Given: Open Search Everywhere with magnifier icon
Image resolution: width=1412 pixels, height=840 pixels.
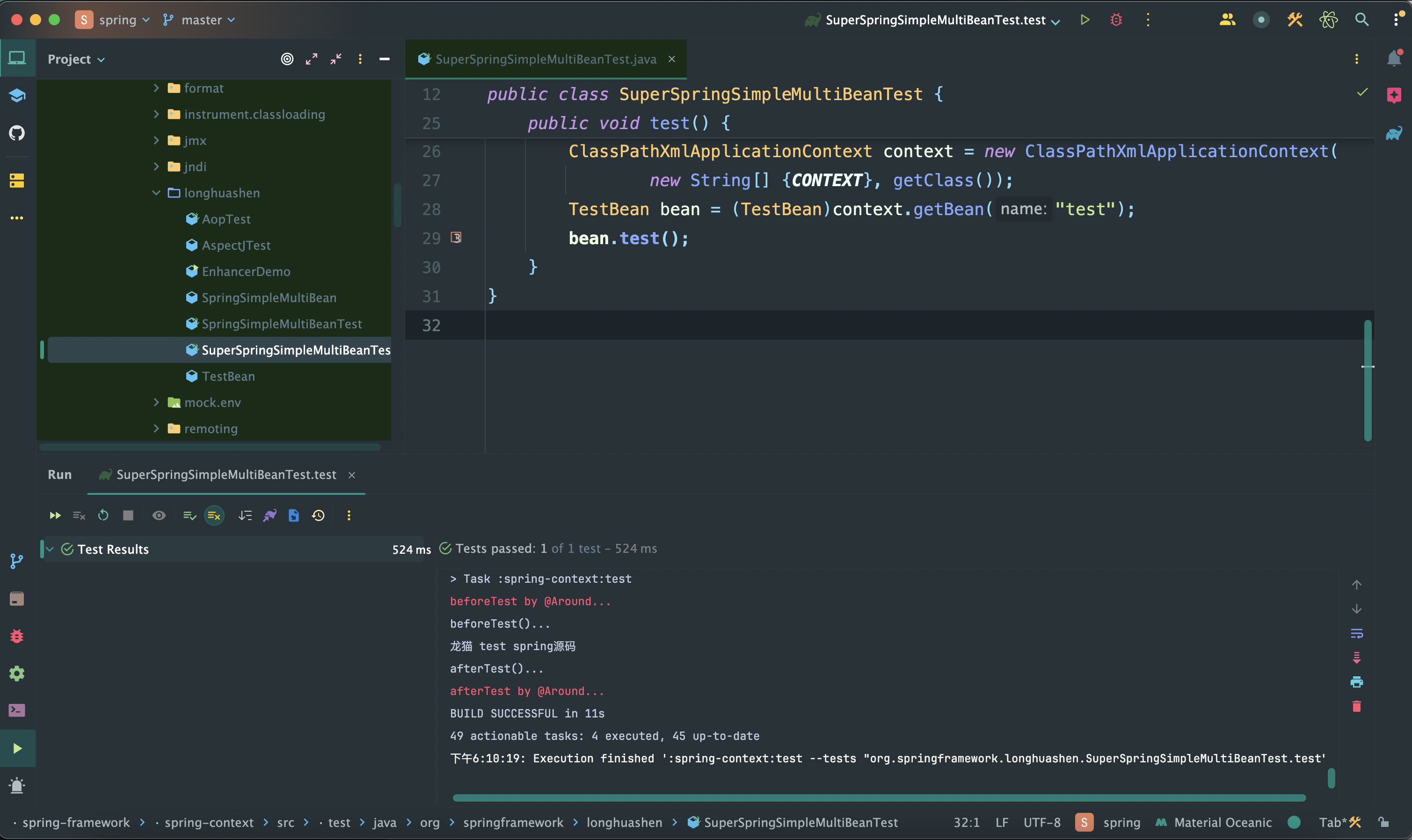Looking at the screenshot, I should [x=1362, y=19].
